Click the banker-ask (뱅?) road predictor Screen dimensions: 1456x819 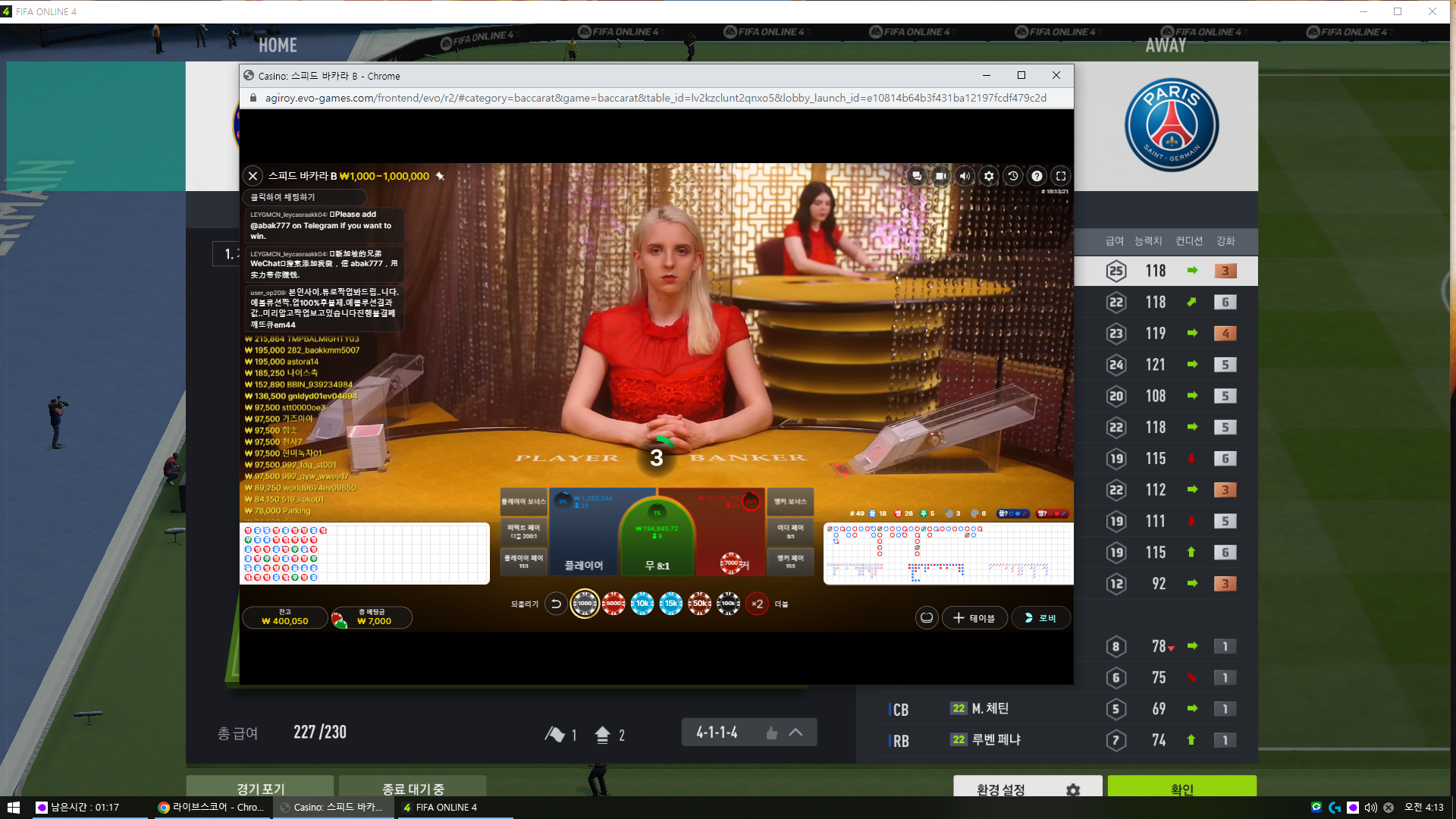tap(1052, 513)
